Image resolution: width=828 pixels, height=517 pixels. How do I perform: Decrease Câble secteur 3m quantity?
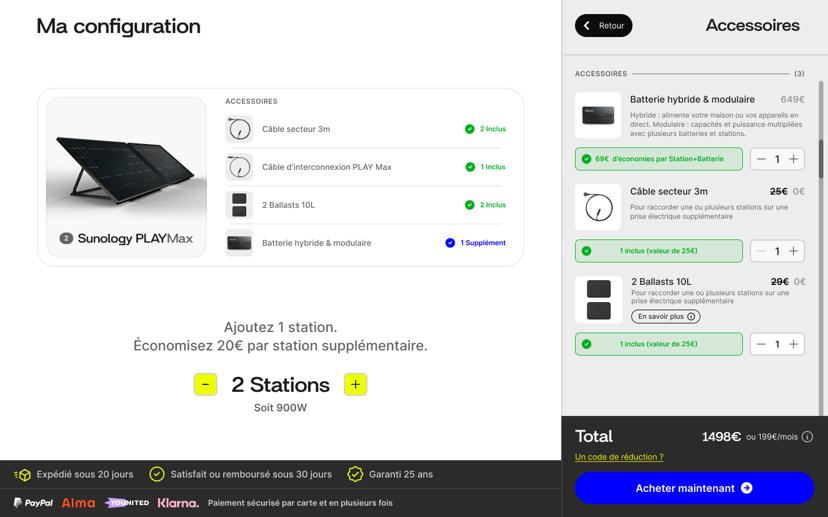click(761, 251)
